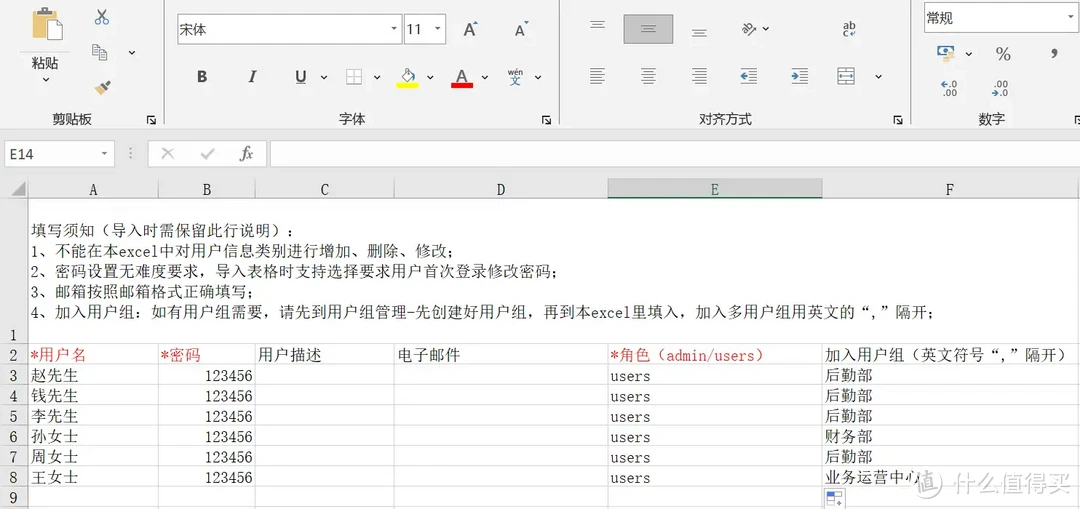Image resolution: width=1080 pixels, height=509 pixels.
Task: Select column E header
Action: pyautogui.click(x=714, y=189)
